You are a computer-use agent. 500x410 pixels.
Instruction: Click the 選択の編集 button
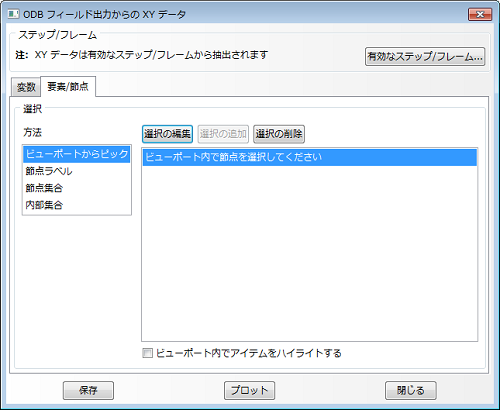[x=167, y=134]
